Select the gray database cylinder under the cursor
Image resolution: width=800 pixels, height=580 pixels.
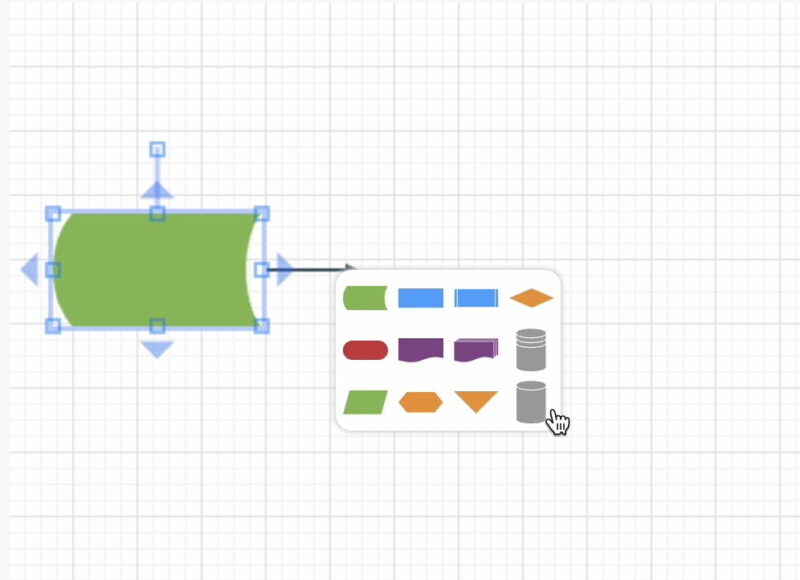point(532,399)
